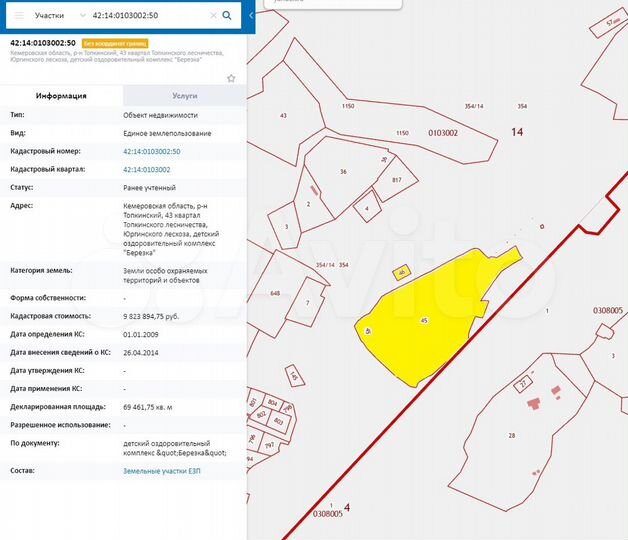This screenshot has width=628, height=540.
Task: Switch to the Услуги tab
Action: click(x=184, y=96)
